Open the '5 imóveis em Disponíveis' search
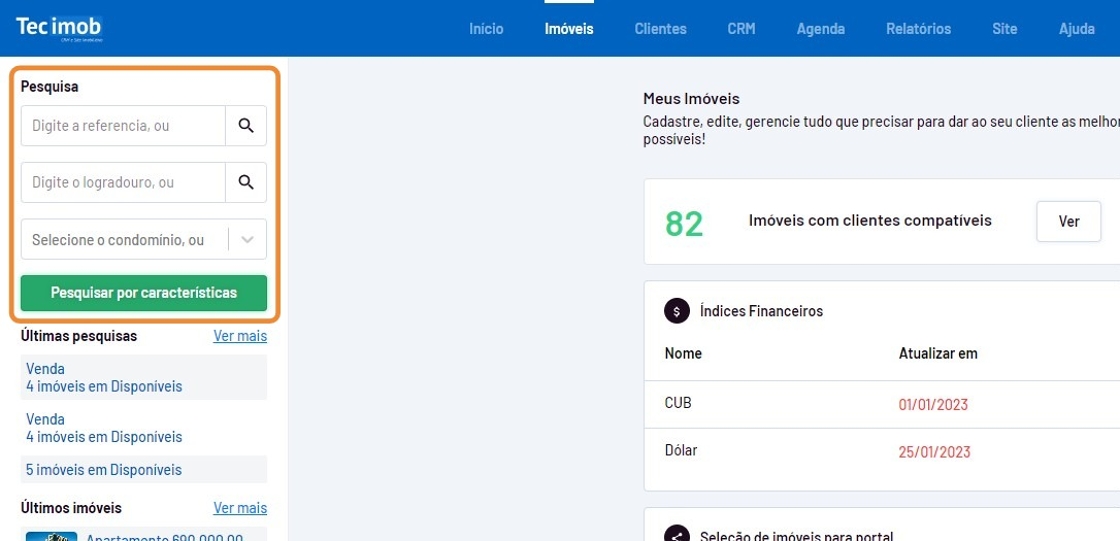This screenshot has width=1120, height=541. [x=104, y=470]
